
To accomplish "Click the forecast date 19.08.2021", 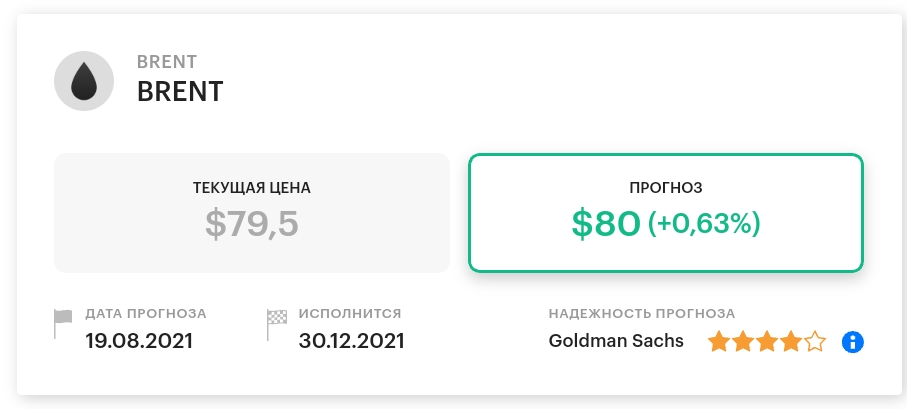I will point(139,341).
